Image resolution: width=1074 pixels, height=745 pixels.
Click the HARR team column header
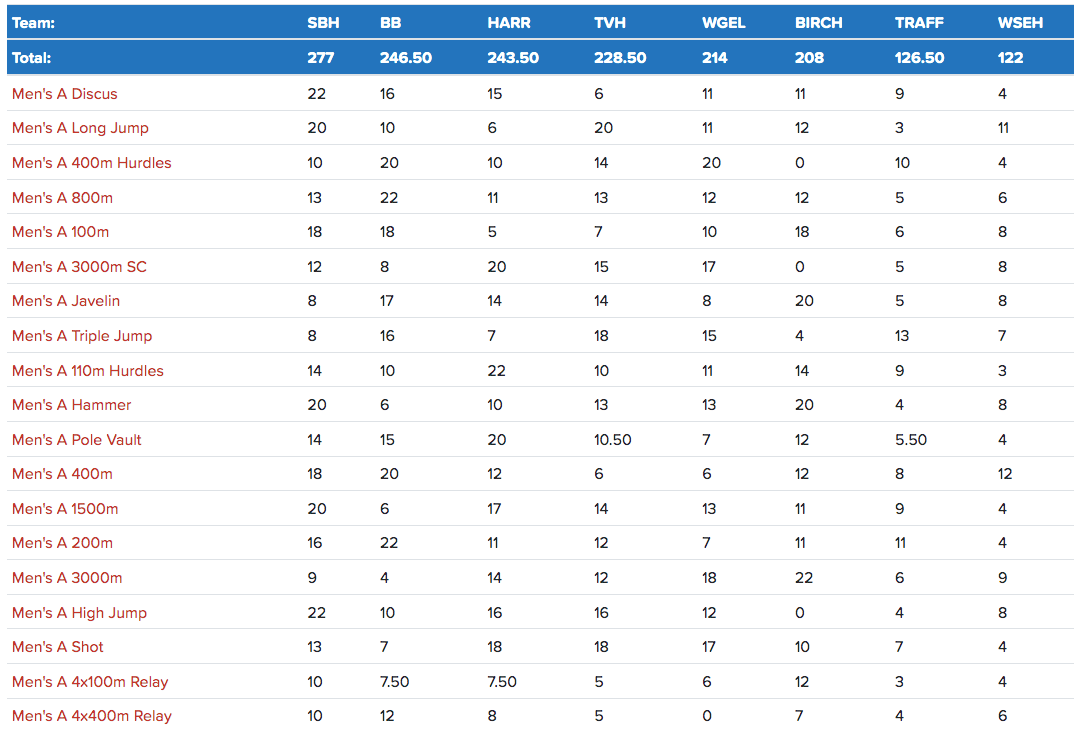click(x=509, y=23)
